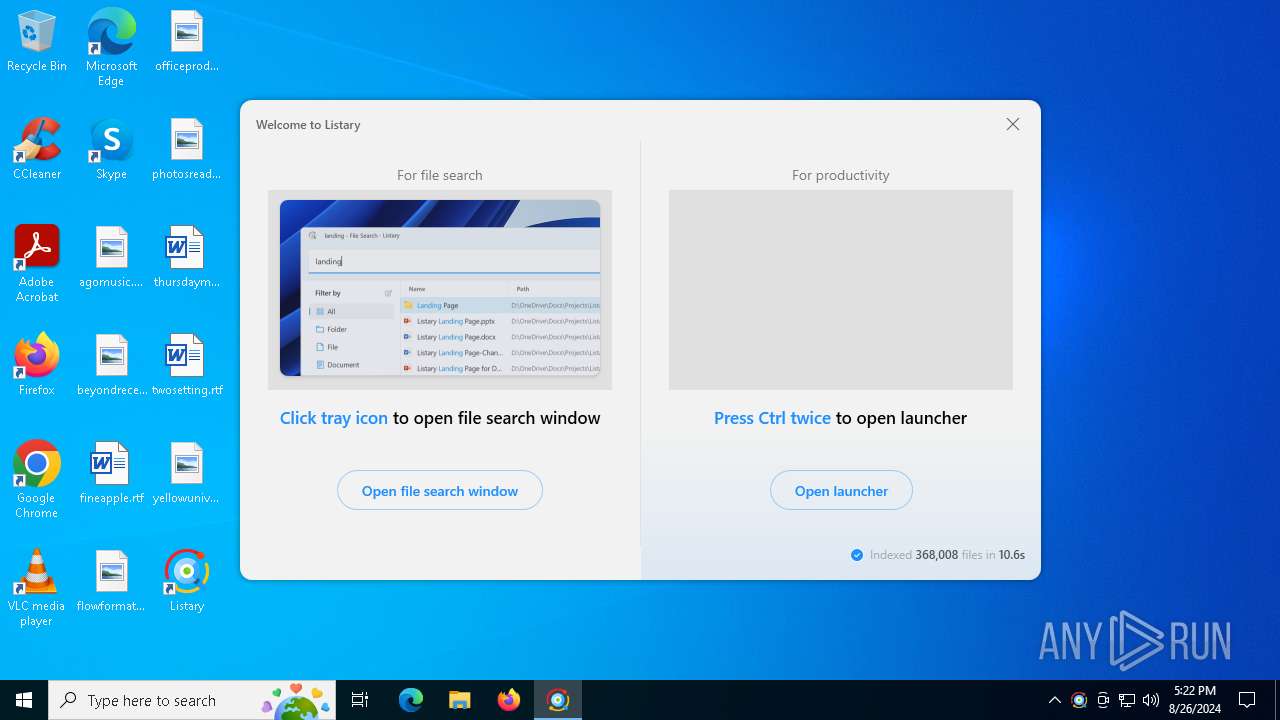Click the file search preview thumbnail

click(x=440, y=290)
